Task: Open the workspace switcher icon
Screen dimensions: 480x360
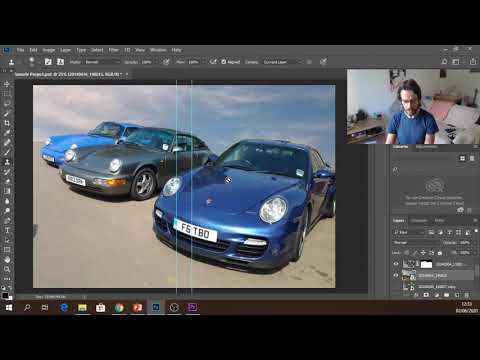Action: 456,62
